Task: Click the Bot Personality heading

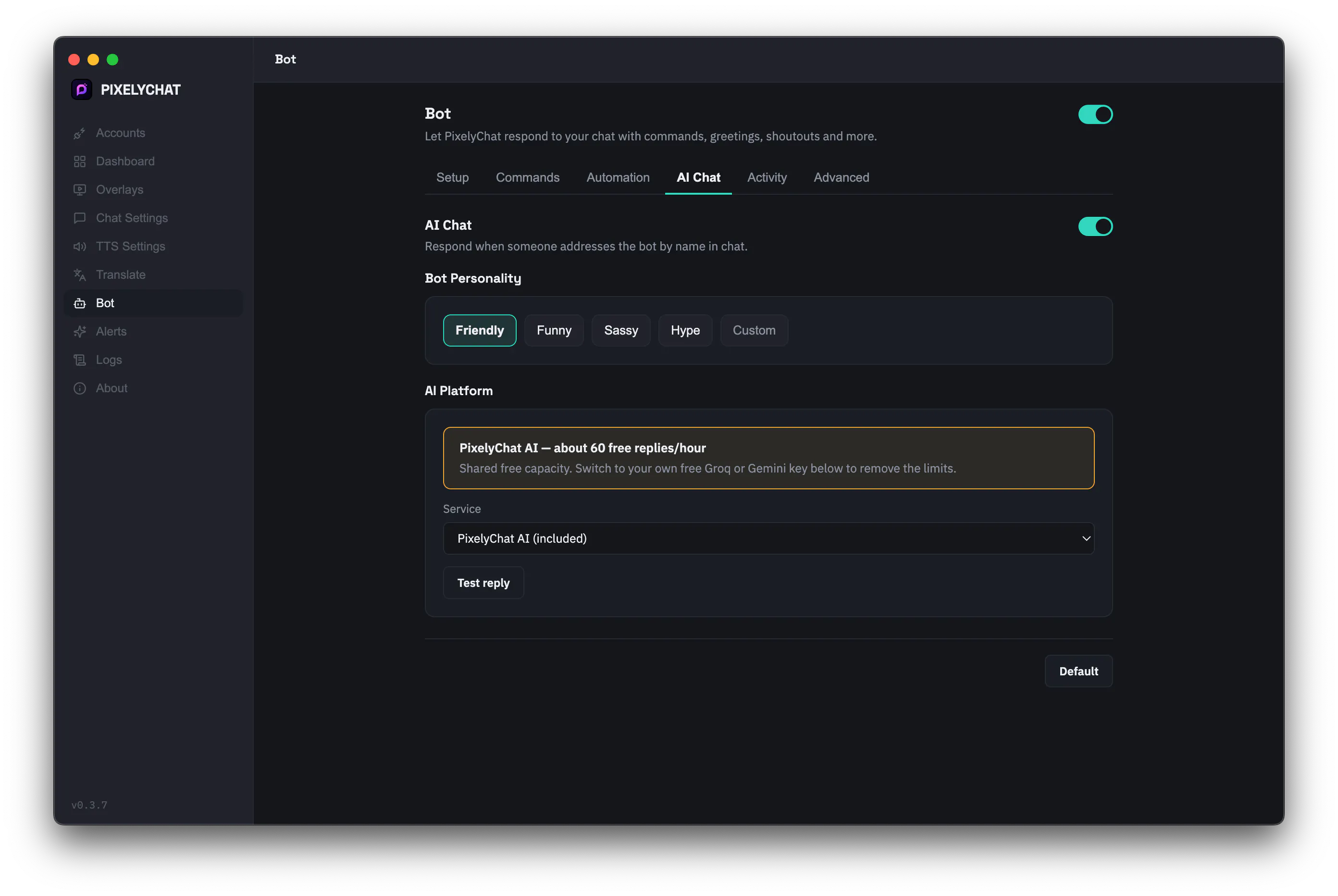Action: [x=472, y=278]
